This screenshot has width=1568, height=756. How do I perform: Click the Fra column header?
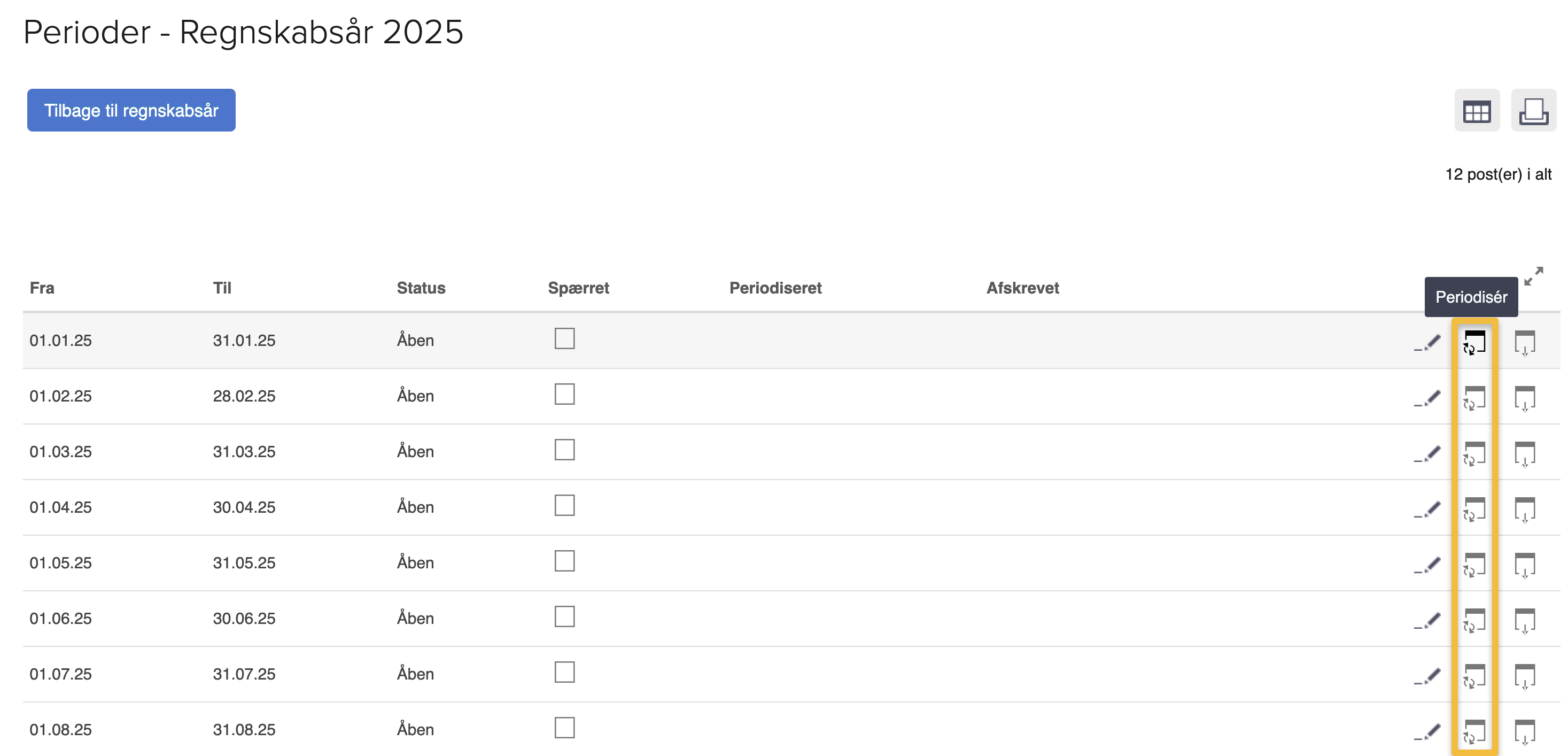click(x=42, y=288)
